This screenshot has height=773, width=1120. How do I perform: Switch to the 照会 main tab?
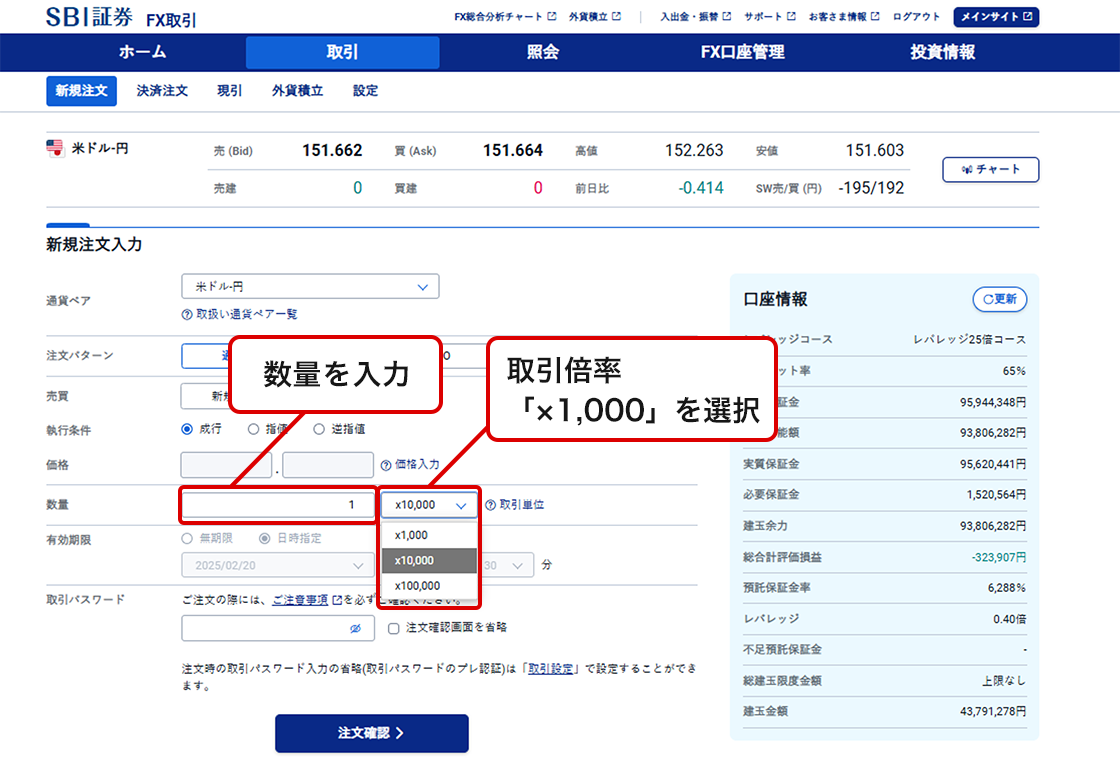click(x=543, y=52)
